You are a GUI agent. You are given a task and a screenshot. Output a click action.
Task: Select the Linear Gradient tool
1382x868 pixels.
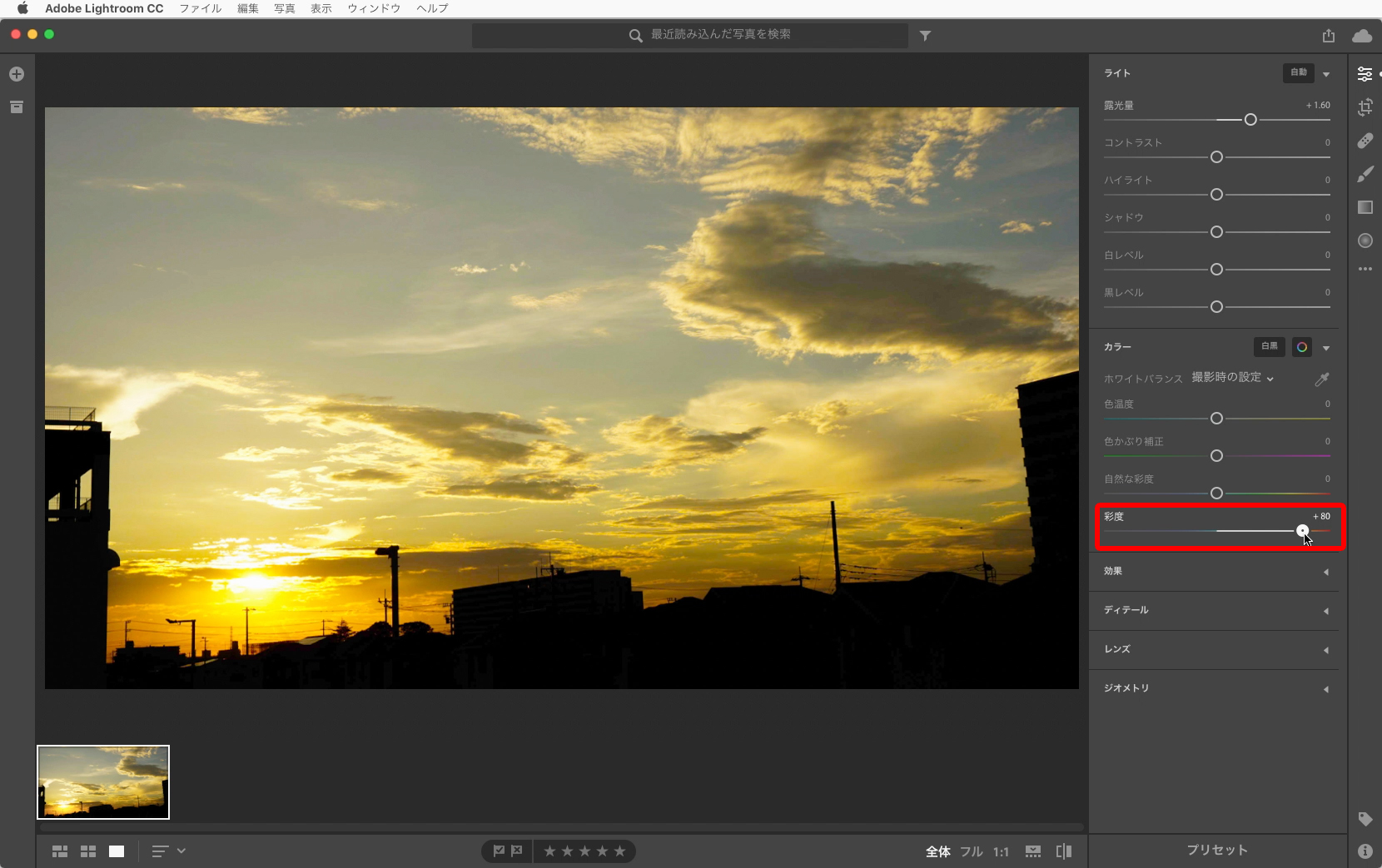point(1365,207)
